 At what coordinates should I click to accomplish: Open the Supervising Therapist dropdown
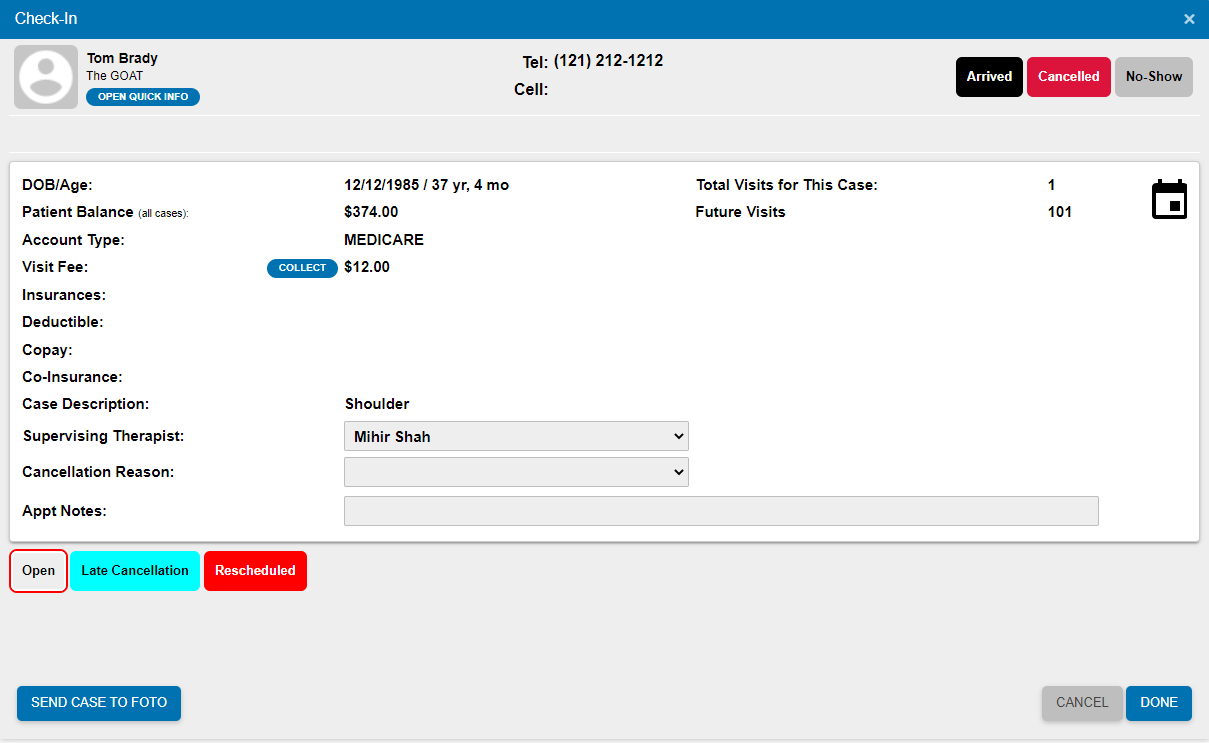pos(516,436)
